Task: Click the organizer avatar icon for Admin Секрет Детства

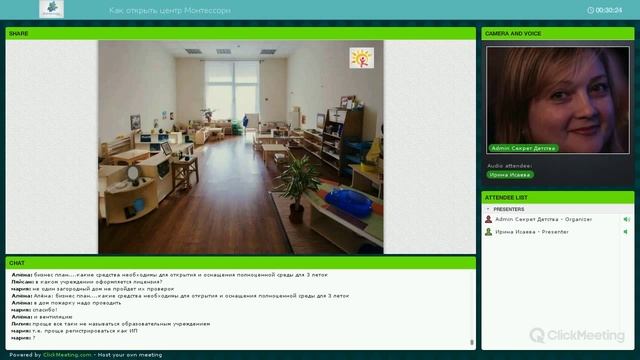Action: click(488, 220)
